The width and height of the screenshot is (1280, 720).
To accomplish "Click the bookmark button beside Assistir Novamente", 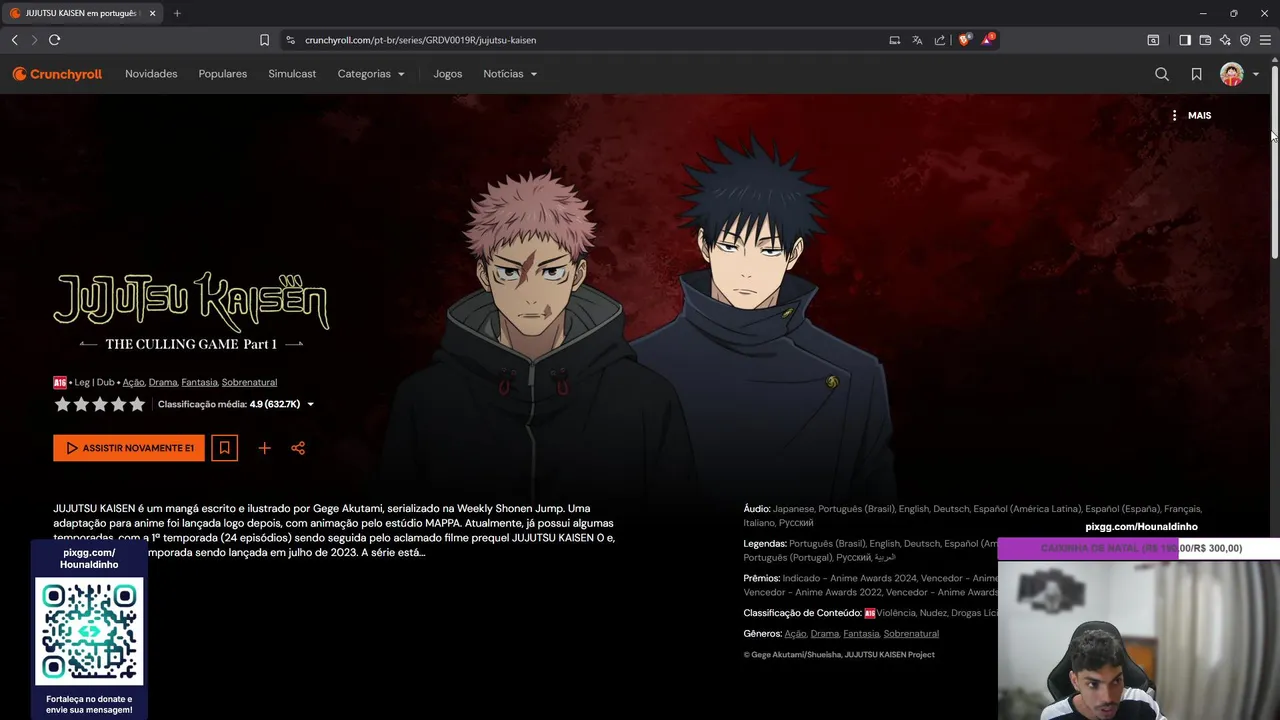I will pos(225,448).
